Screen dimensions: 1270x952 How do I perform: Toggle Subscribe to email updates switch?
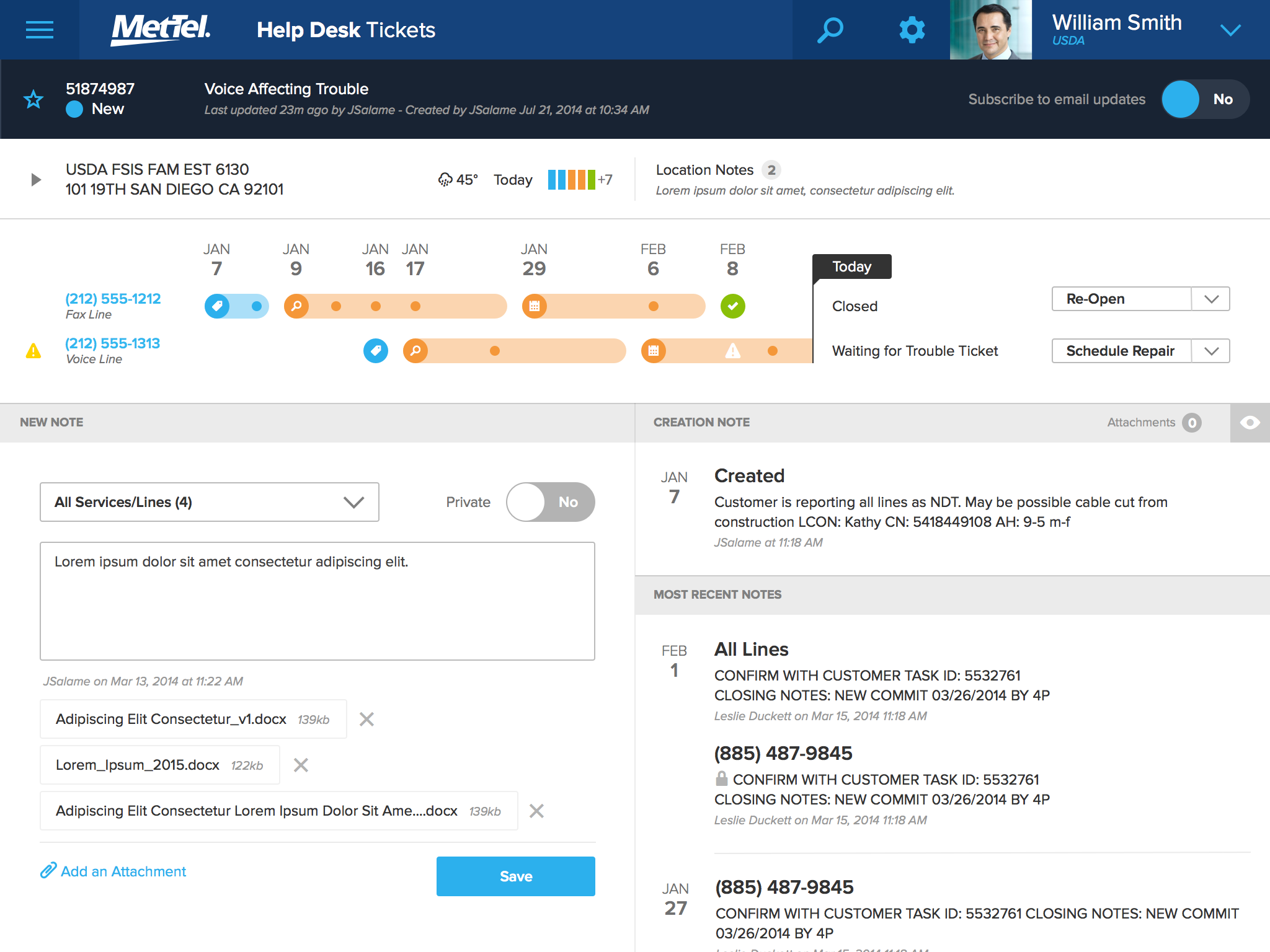point(1204,99)
